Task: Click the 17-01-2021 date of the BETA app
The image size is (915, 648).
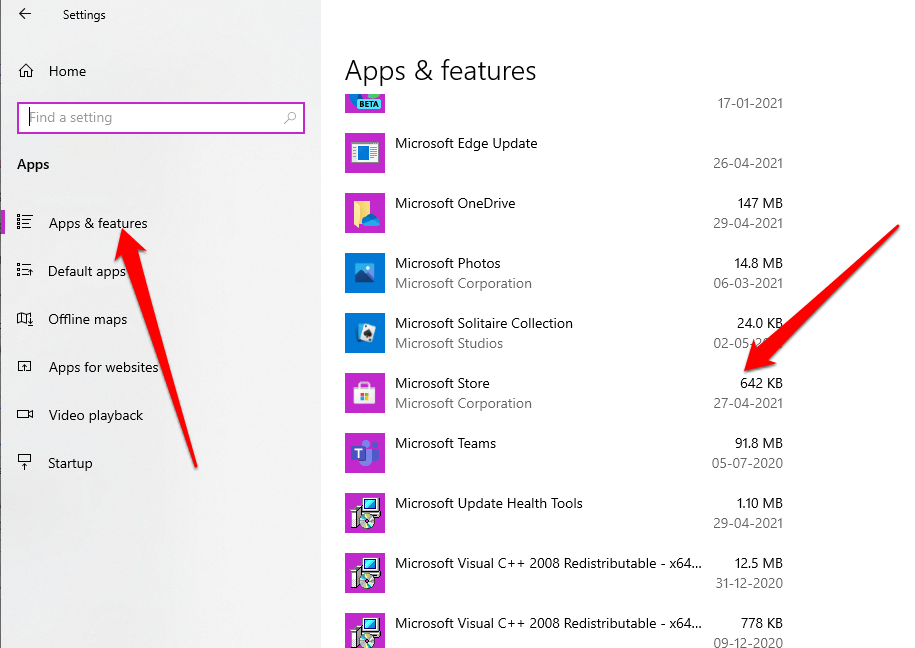Action: tap(750, 103)
